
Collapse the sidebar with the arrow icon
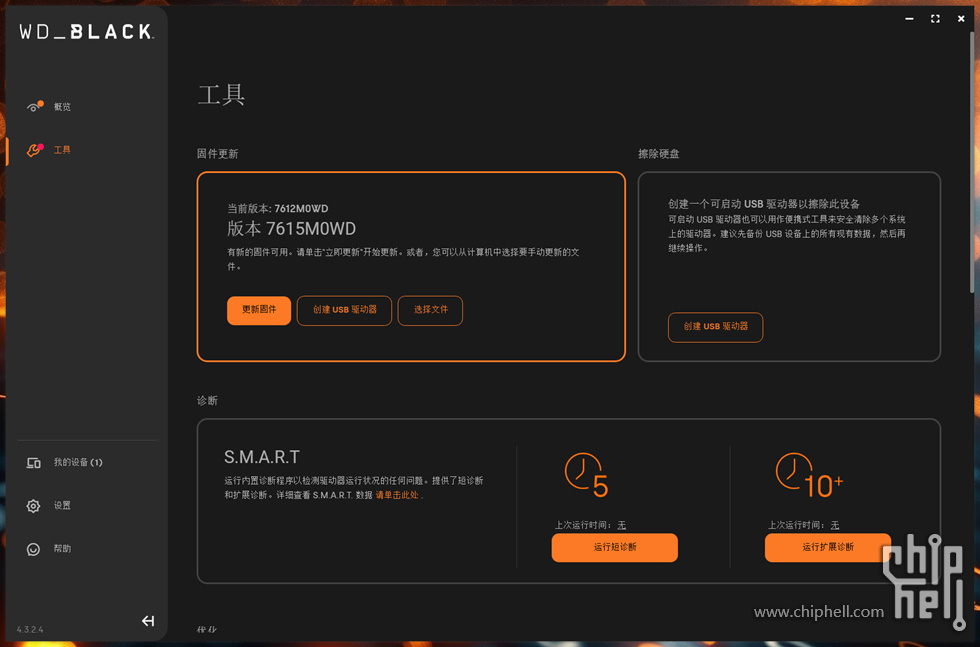tap(148, 621)
